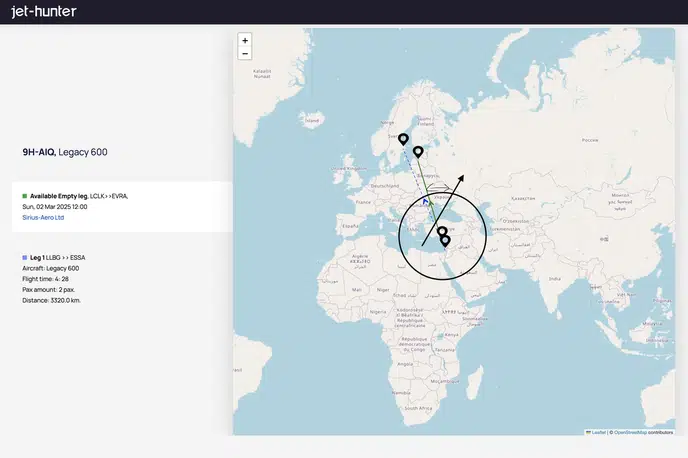
Task: Click the map pin over Latvia
Action: (x=418, y=152)
